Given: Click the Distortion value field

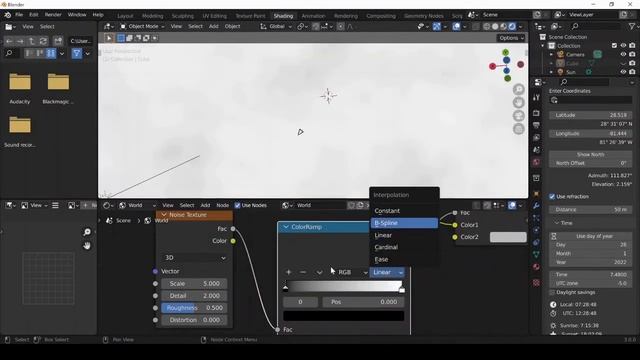Looking at the screenshot, I should (194, 320).
